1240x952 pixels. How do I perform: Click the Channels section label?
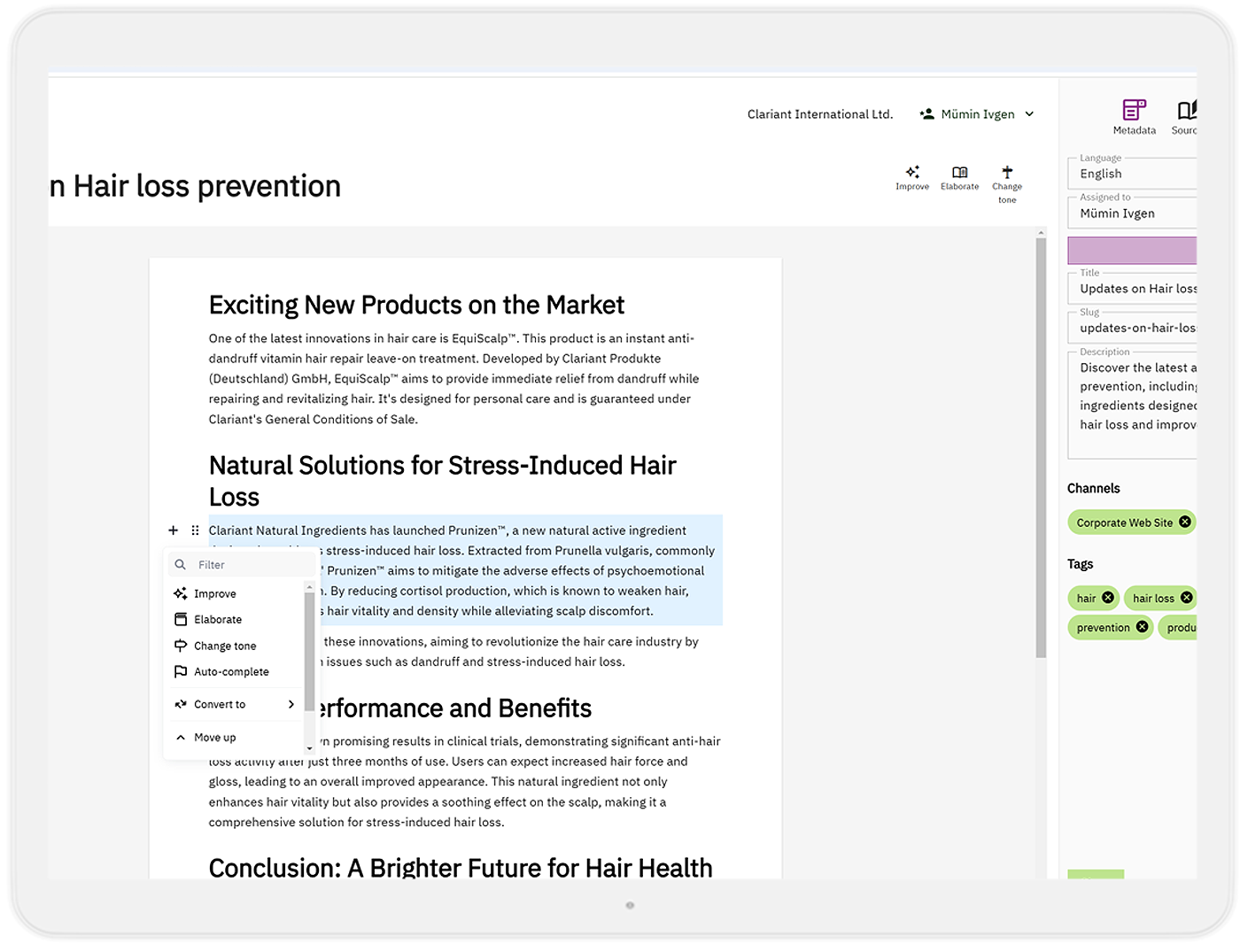coord(1094,488)
